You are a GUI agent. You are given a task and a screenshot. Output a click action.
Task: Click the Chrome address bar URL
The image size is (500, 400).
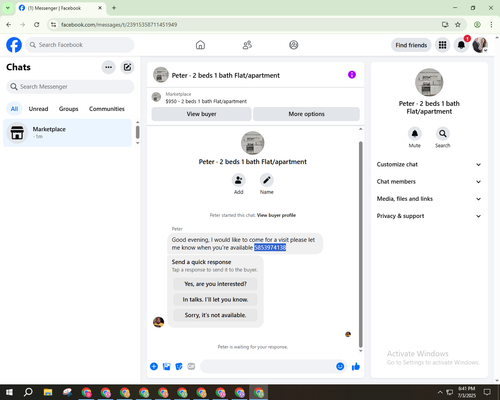pyautogui.click(x=119, y=25)
